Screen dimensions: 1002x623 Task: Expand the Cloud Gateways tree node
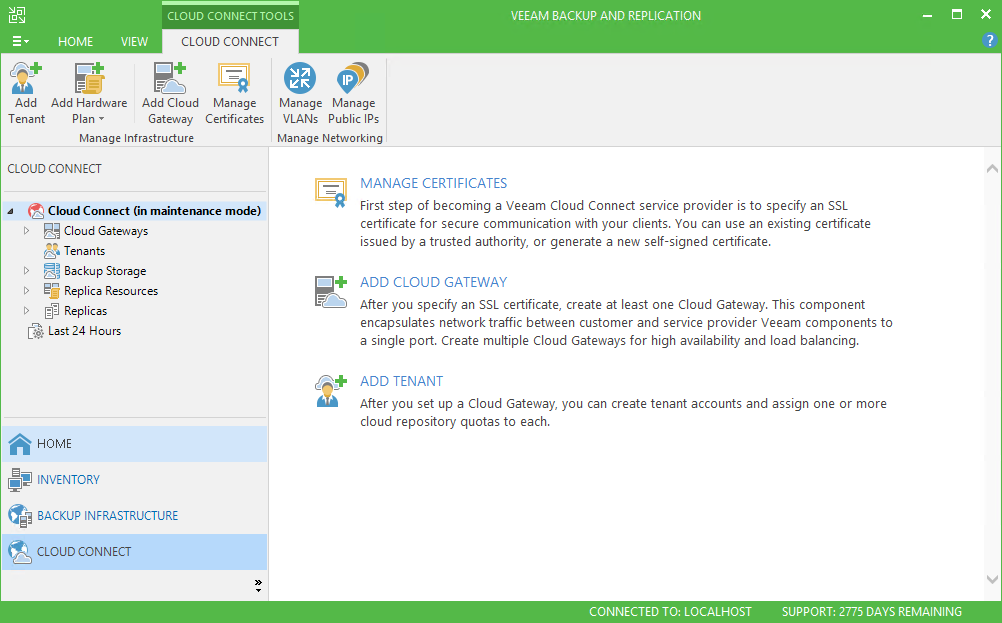click(26, 231)
